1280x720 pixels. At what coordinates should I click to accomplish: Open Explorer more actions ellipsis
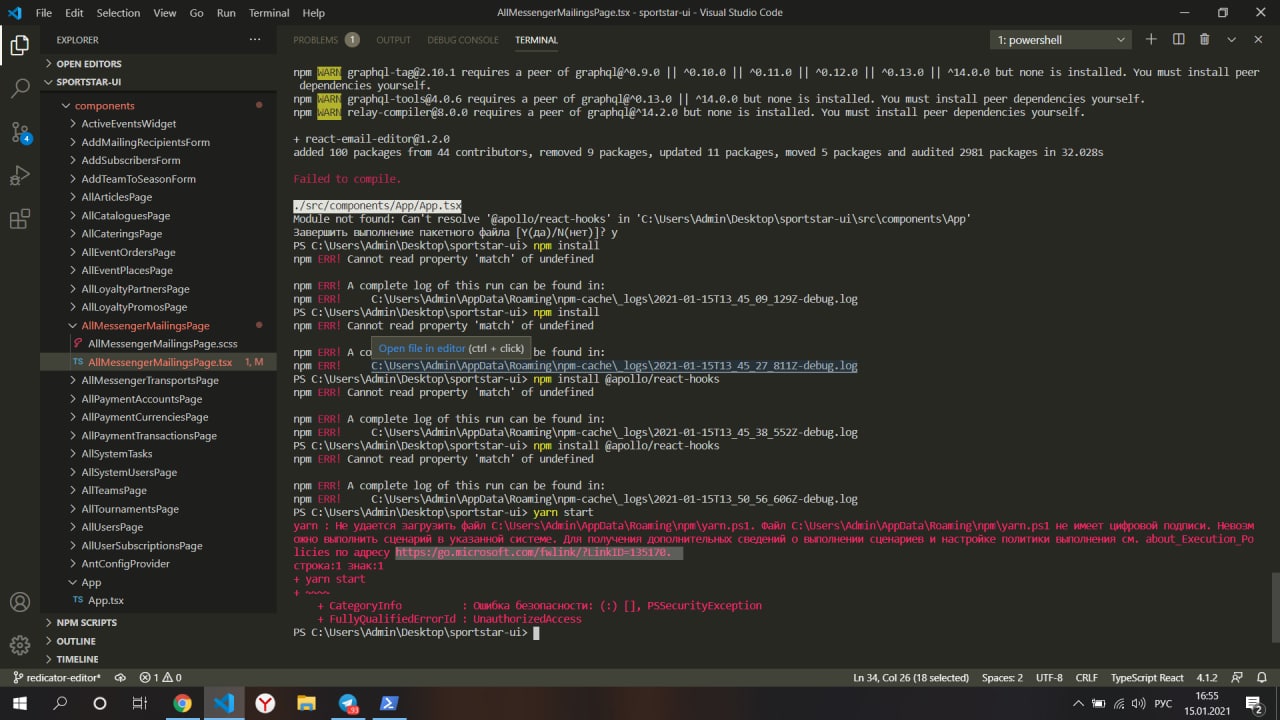pyautogui.click(x=255, y=39)
